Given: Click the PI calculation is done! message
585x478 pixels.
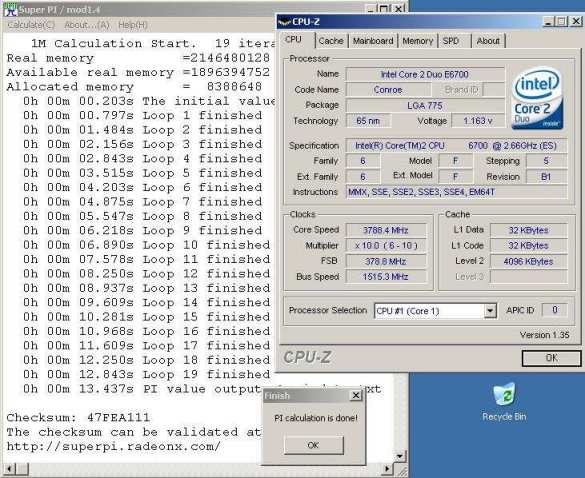Looking at the screenshot, I should [316, 418].
